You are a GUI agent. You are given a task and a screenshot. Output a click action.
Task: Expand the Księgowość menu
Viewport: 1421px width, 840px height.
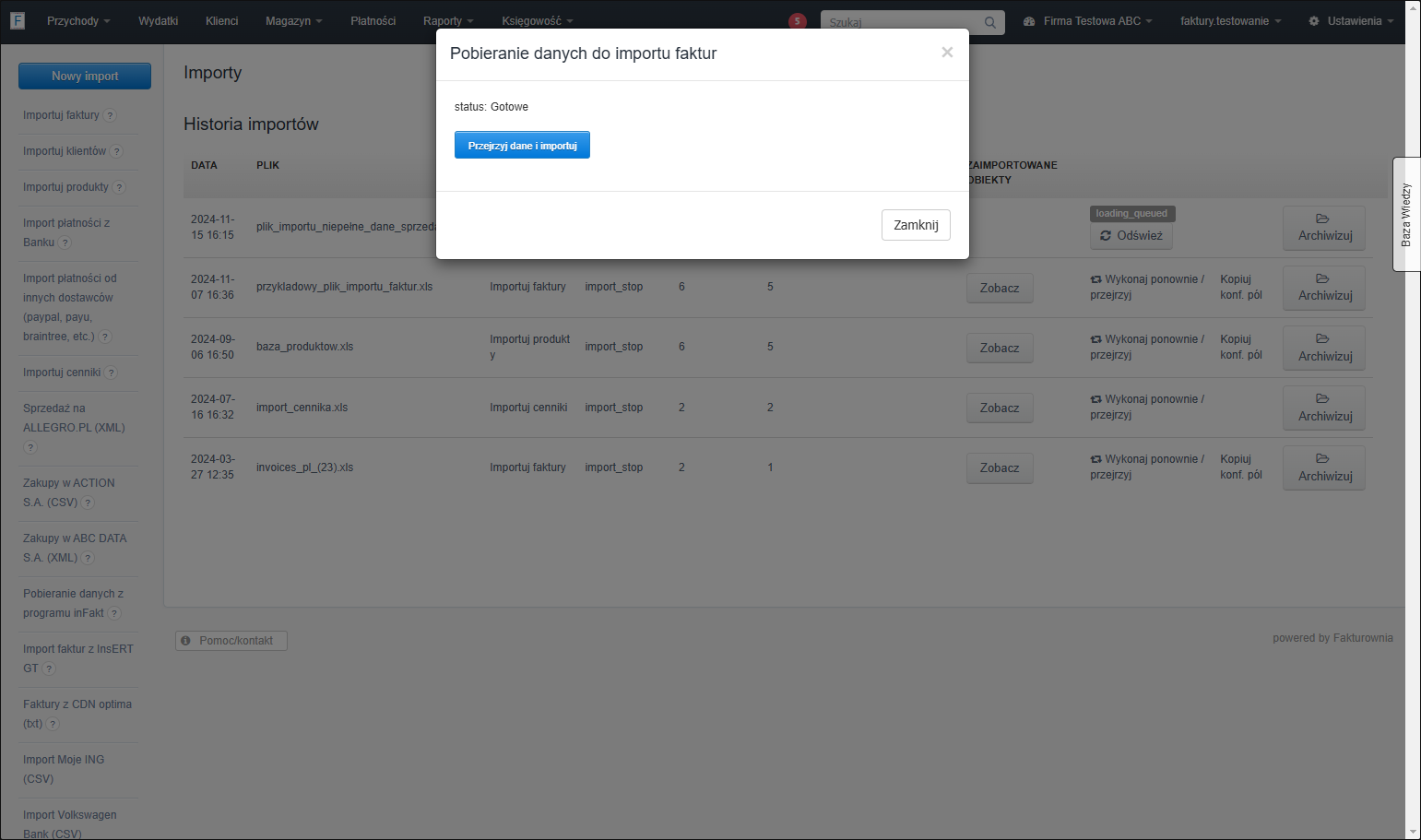[538, 21]
